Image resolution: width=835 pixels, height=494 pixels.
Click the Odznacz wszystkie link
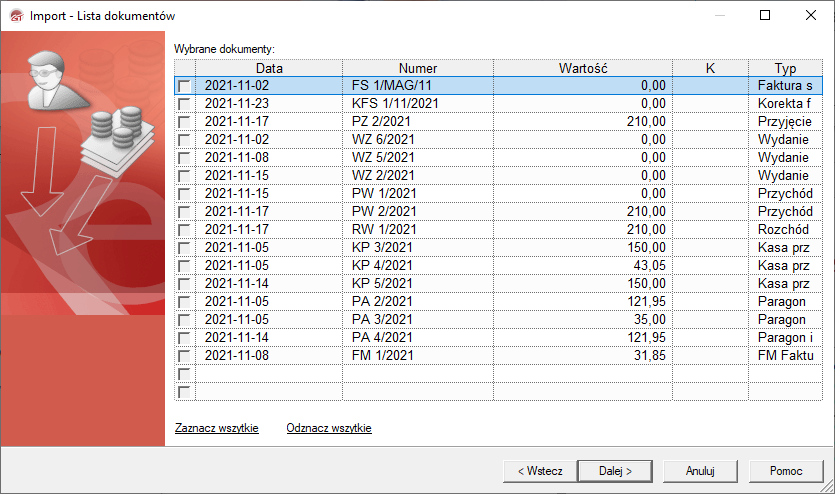click(329, 428)
